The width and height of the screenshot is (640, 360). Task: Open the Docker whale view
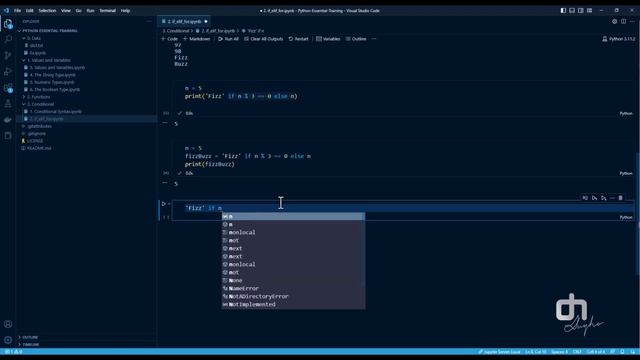[x=8, y=120]
